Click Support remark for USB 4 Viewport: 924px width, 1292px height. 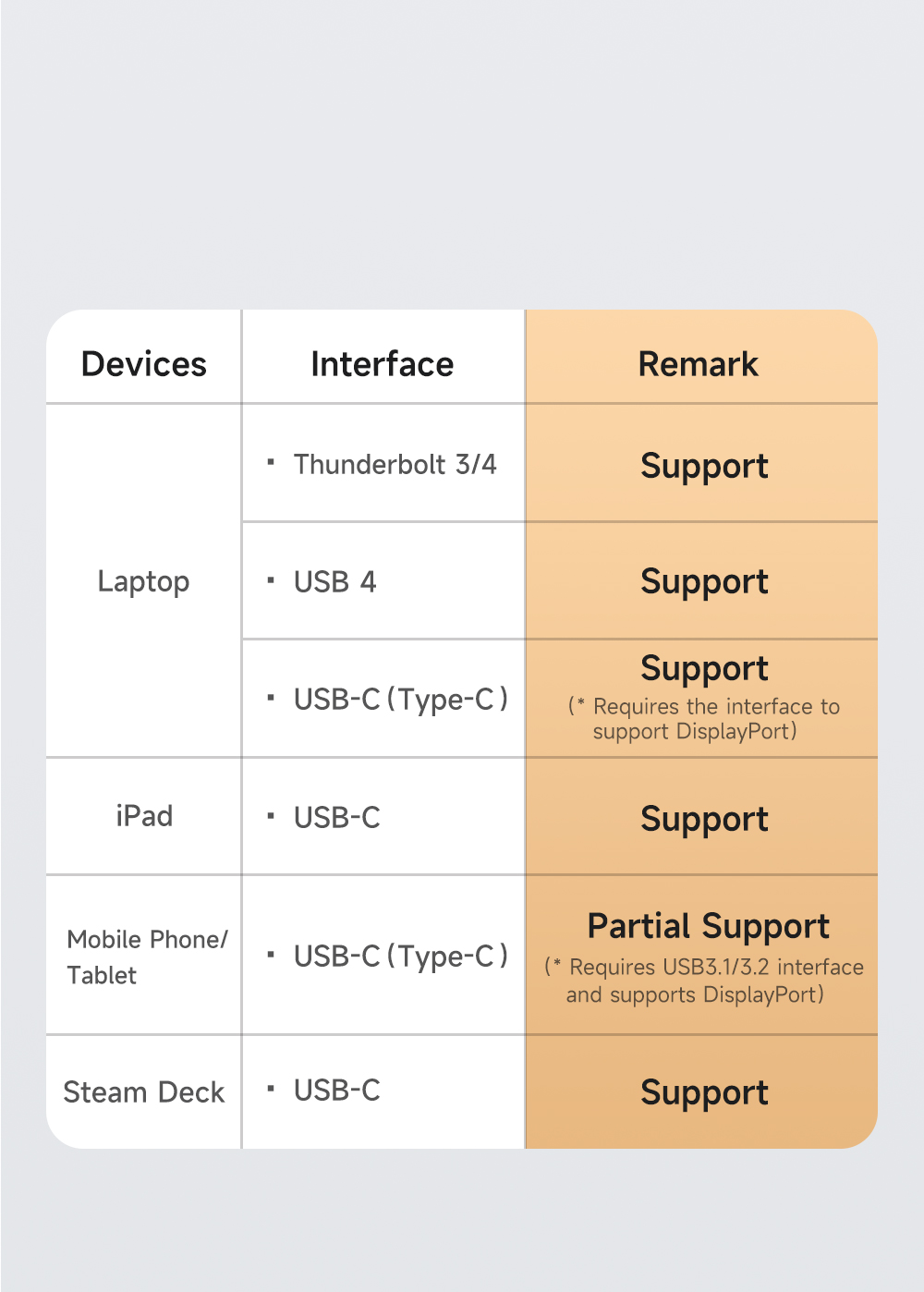tap(704, 582)
